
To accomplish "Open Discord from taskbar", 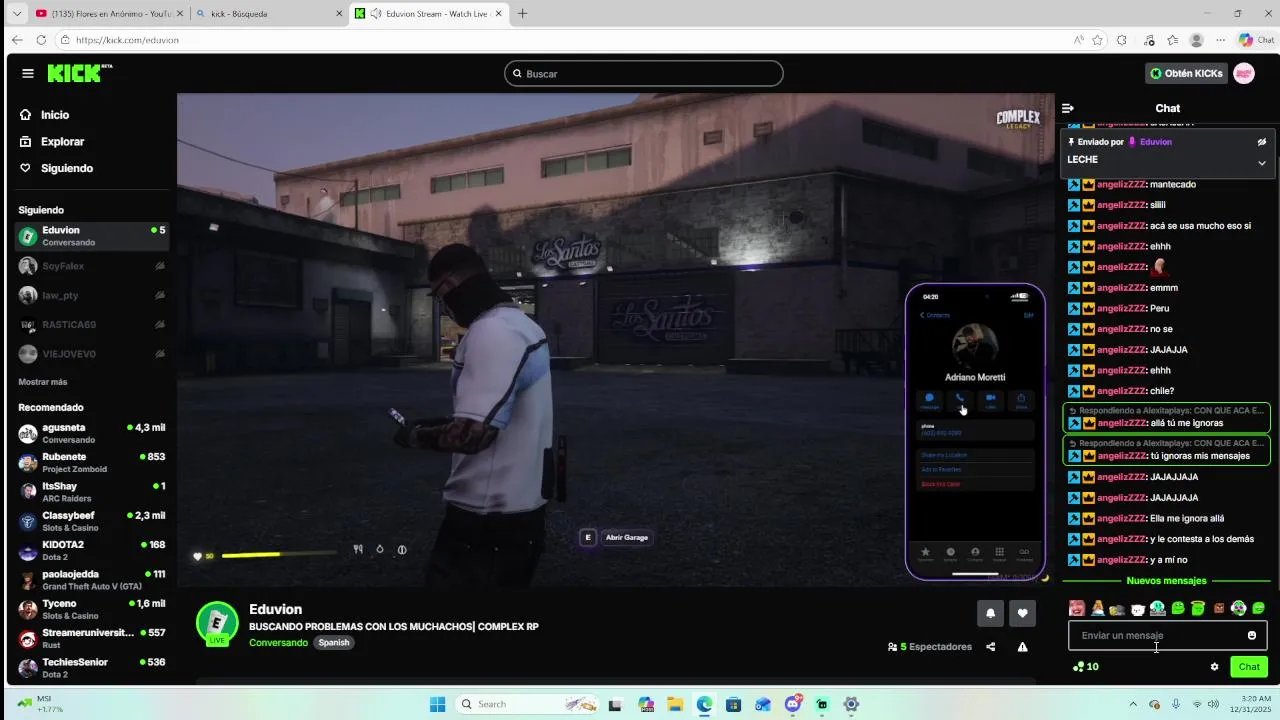I will (794, 704).
